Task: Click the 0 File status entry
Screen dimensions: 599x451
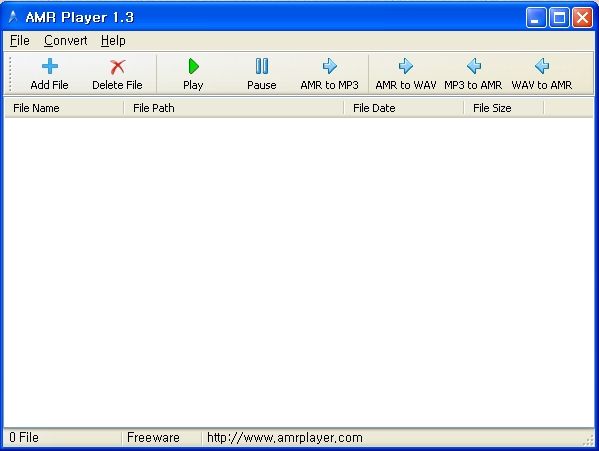Action: (24, 438)
